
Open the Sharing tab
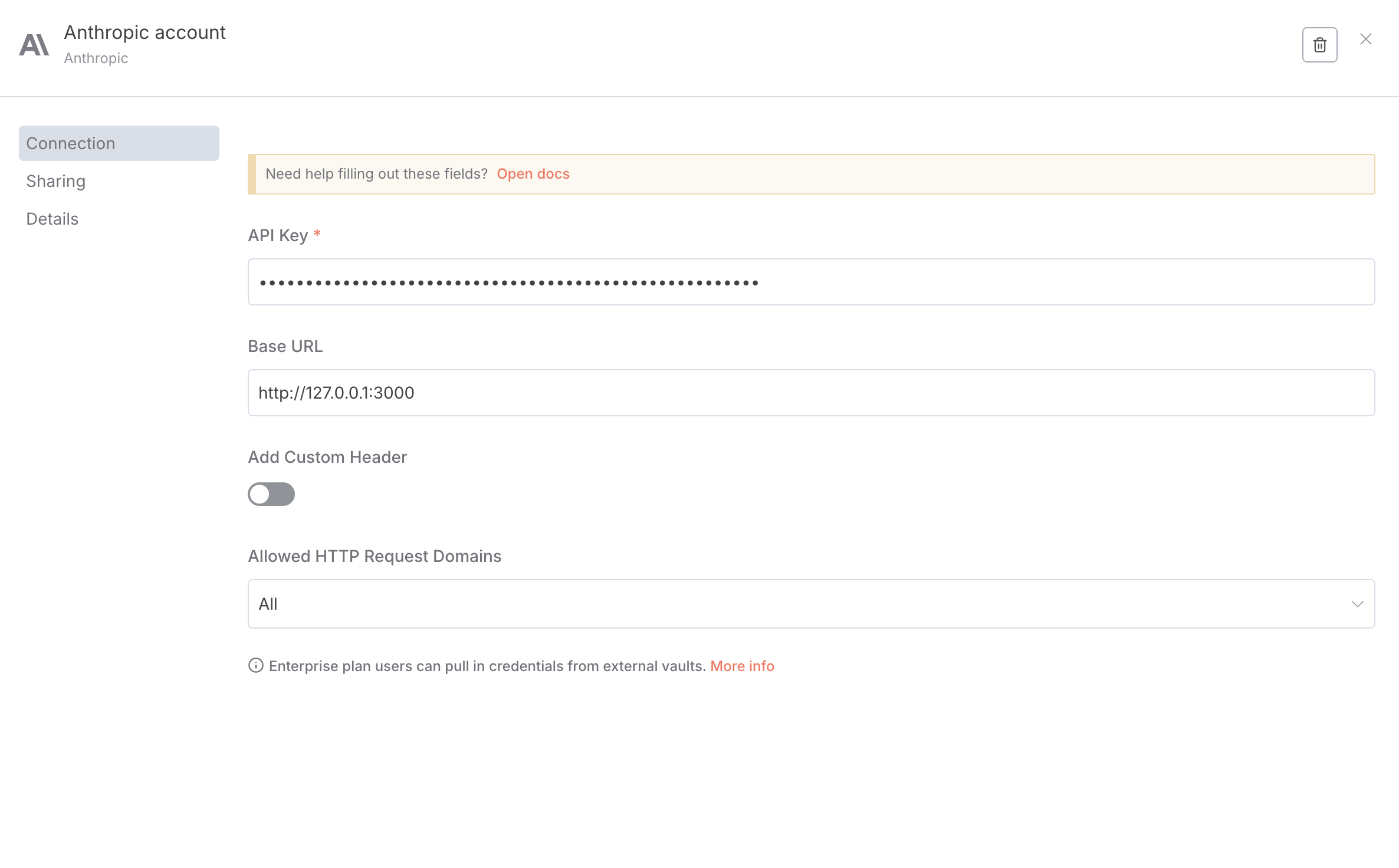click(x=56, y=181)
